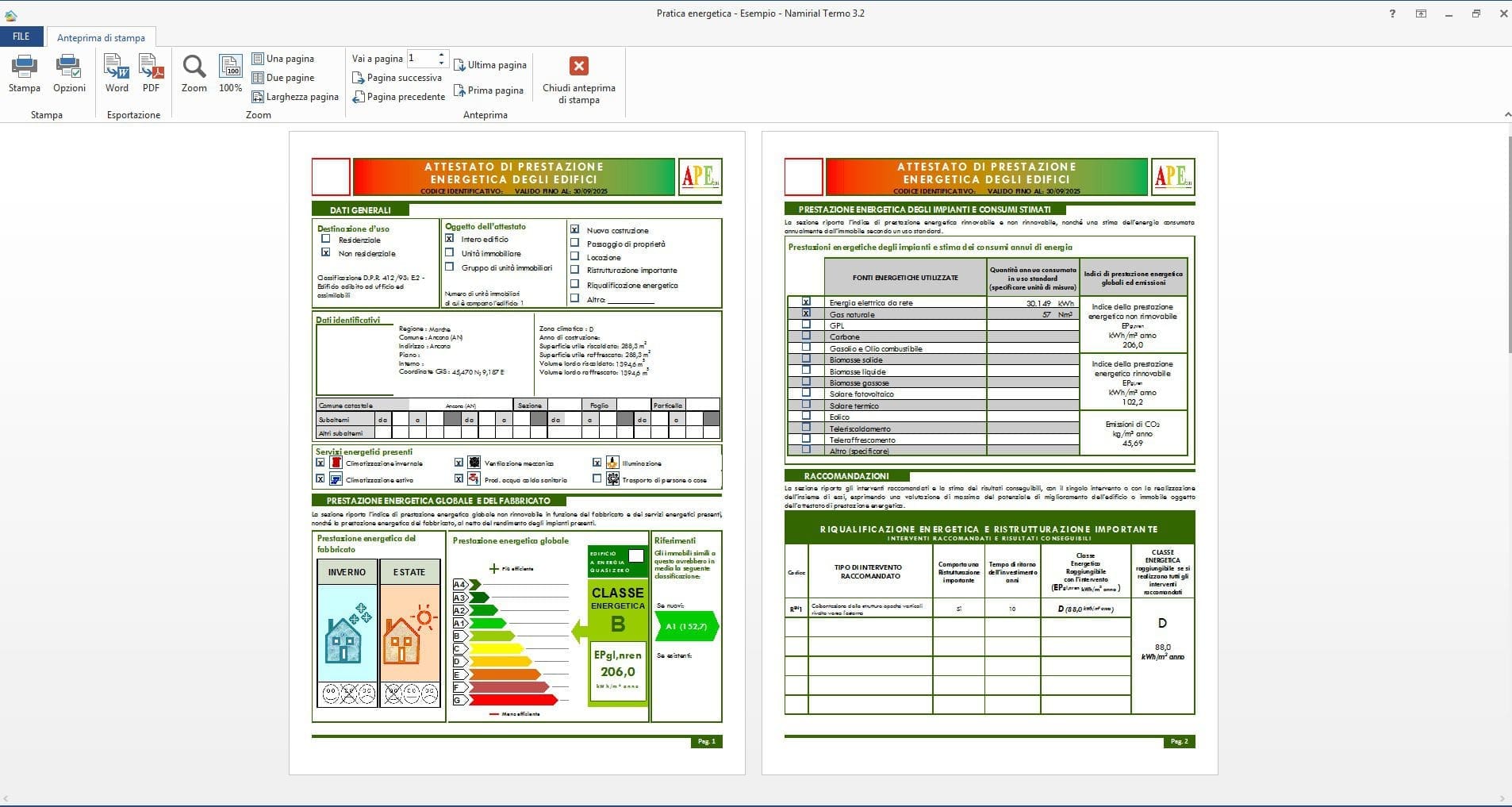Click the Intero edificio checkbox
The height and width of the screenshot is (807, 1512).
click(x=450, y=238)
